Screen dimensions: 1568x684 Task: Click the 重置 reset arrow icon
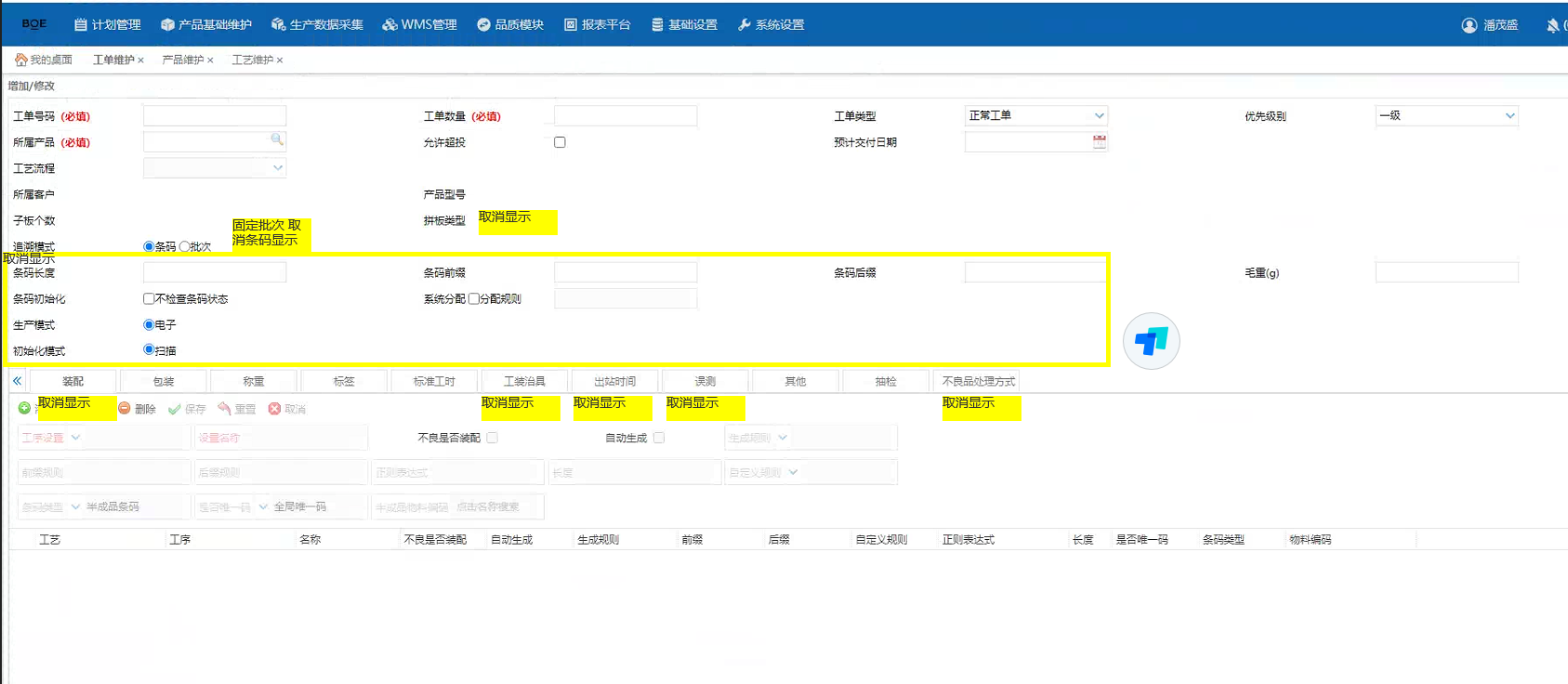(224, 409)
